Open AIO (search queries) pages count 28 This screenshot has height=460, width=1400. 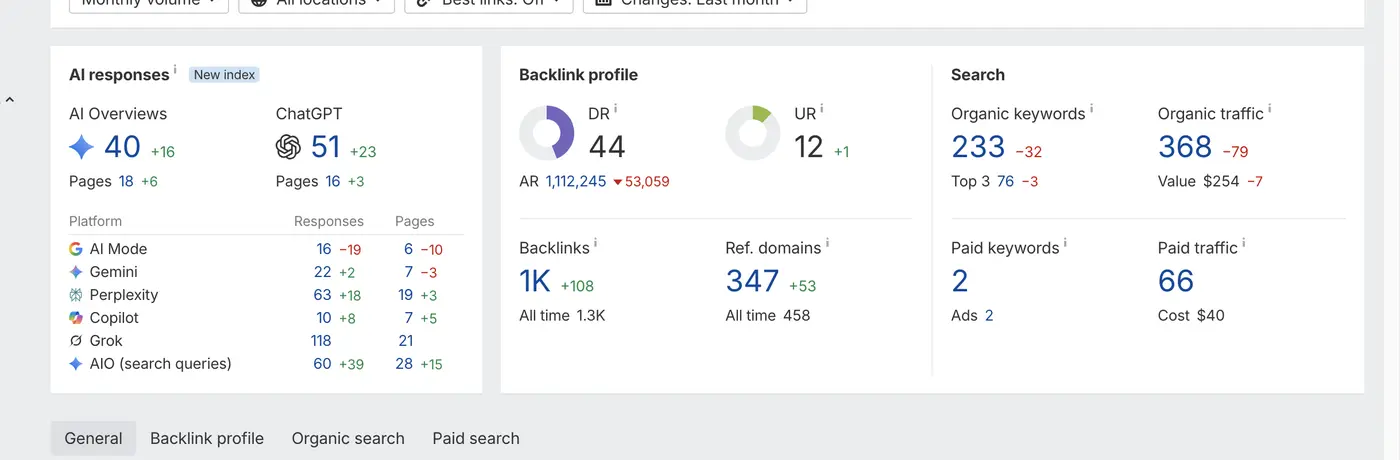coord(404,364)
